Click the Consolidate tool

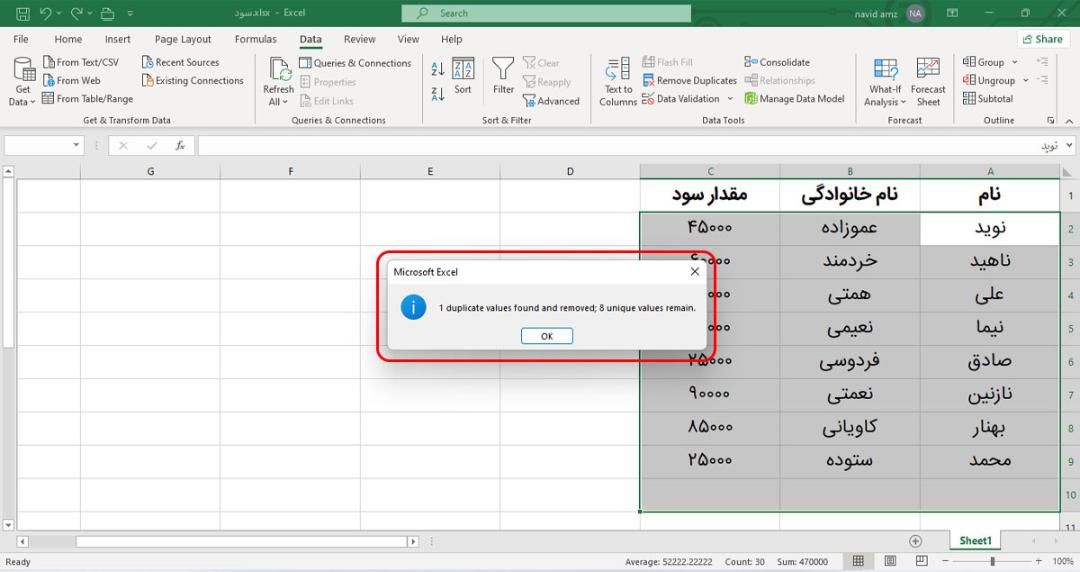(x=777, y=62)
